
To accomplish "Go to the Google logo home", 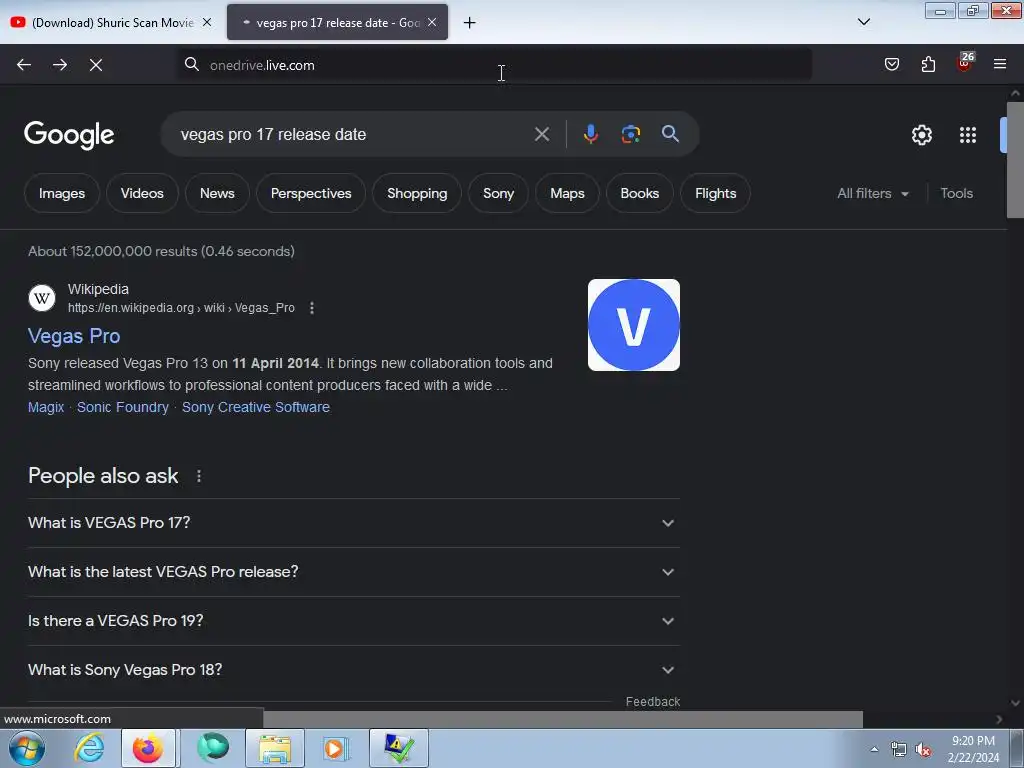I will (69, 135).
